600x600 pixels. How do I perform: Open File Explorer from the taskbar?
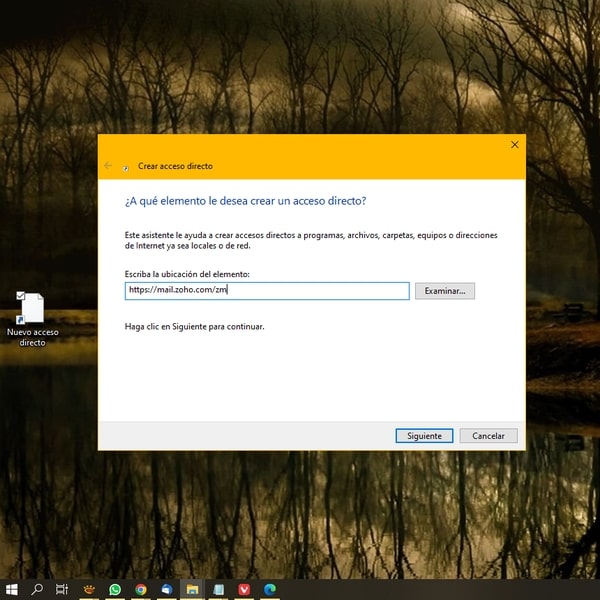[192, 589]
